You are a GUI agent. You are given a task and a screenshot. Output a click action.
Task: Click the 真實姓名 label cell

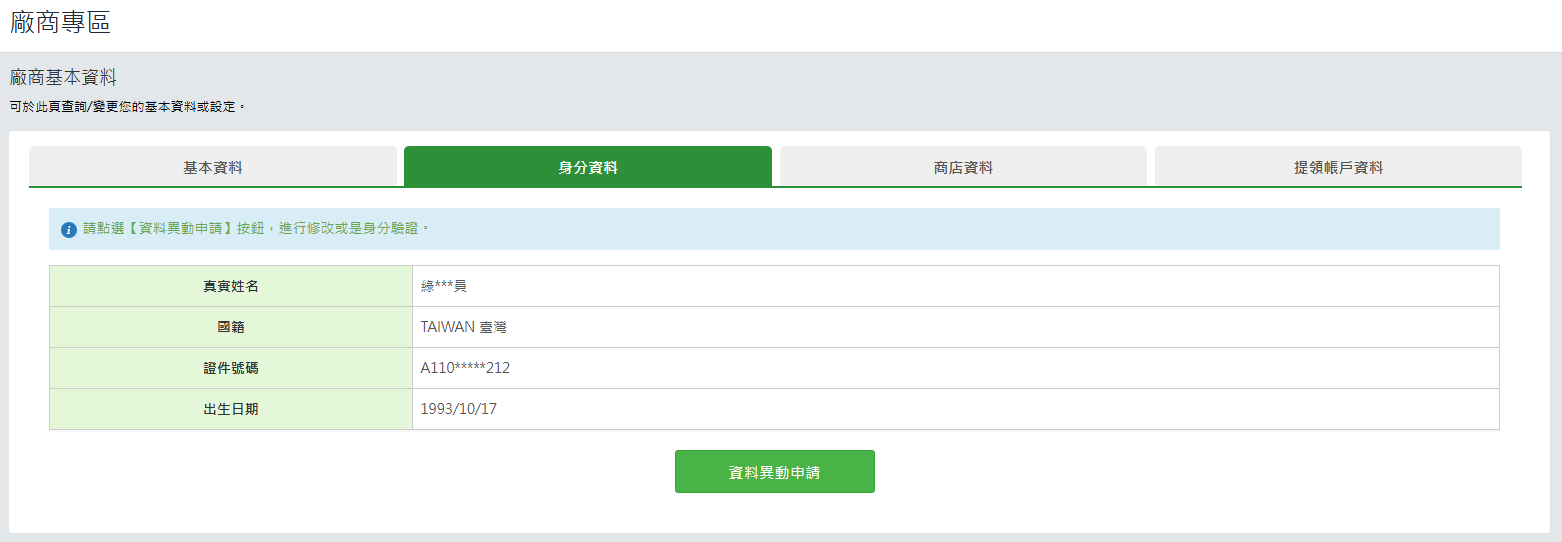click(x=231, y=286)
